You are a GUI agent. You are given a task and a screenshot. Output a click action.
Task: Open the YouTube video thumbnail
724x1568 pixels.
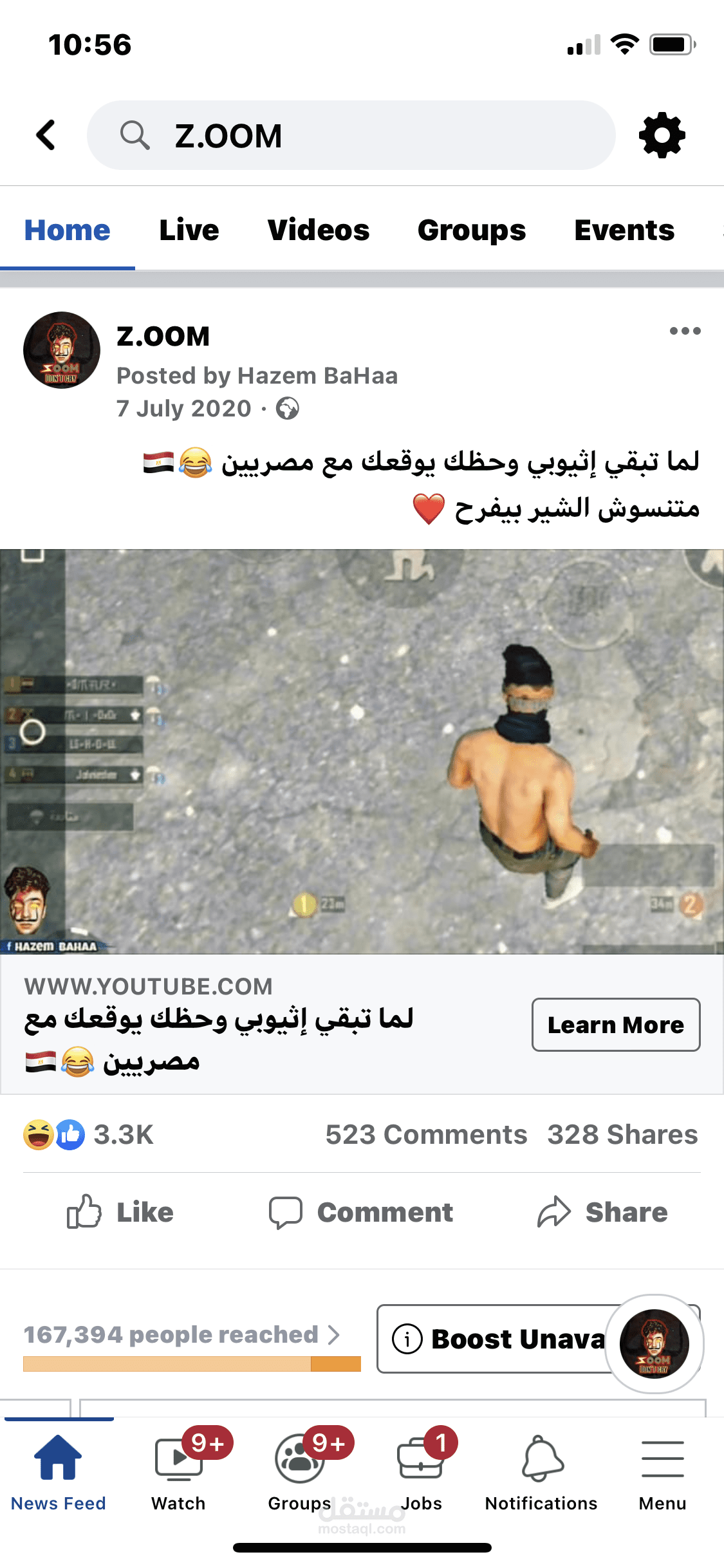(362, 751)
